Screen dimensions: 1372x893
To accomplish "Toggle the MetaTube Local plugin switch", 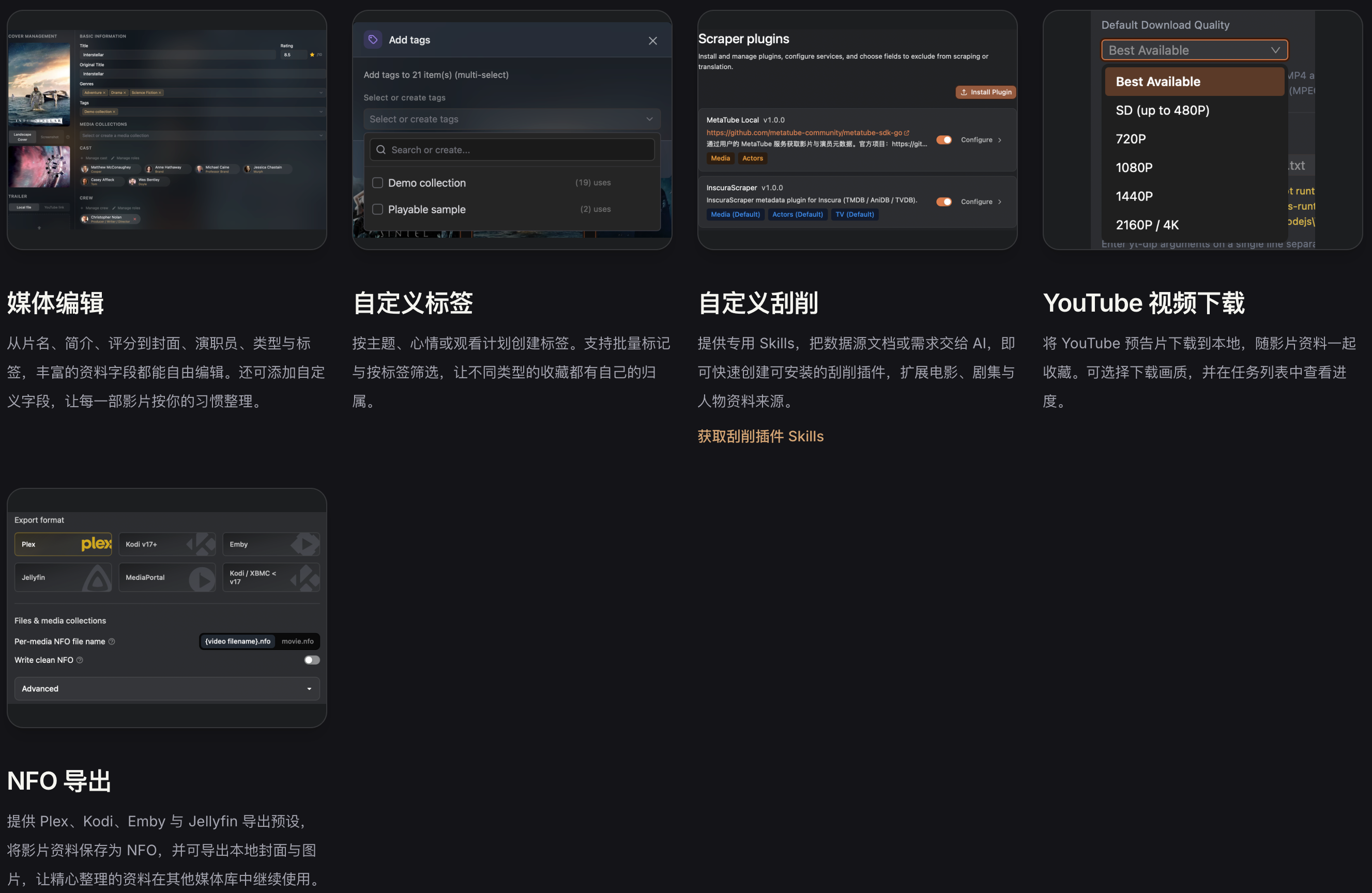I will (x=943, y=140).
